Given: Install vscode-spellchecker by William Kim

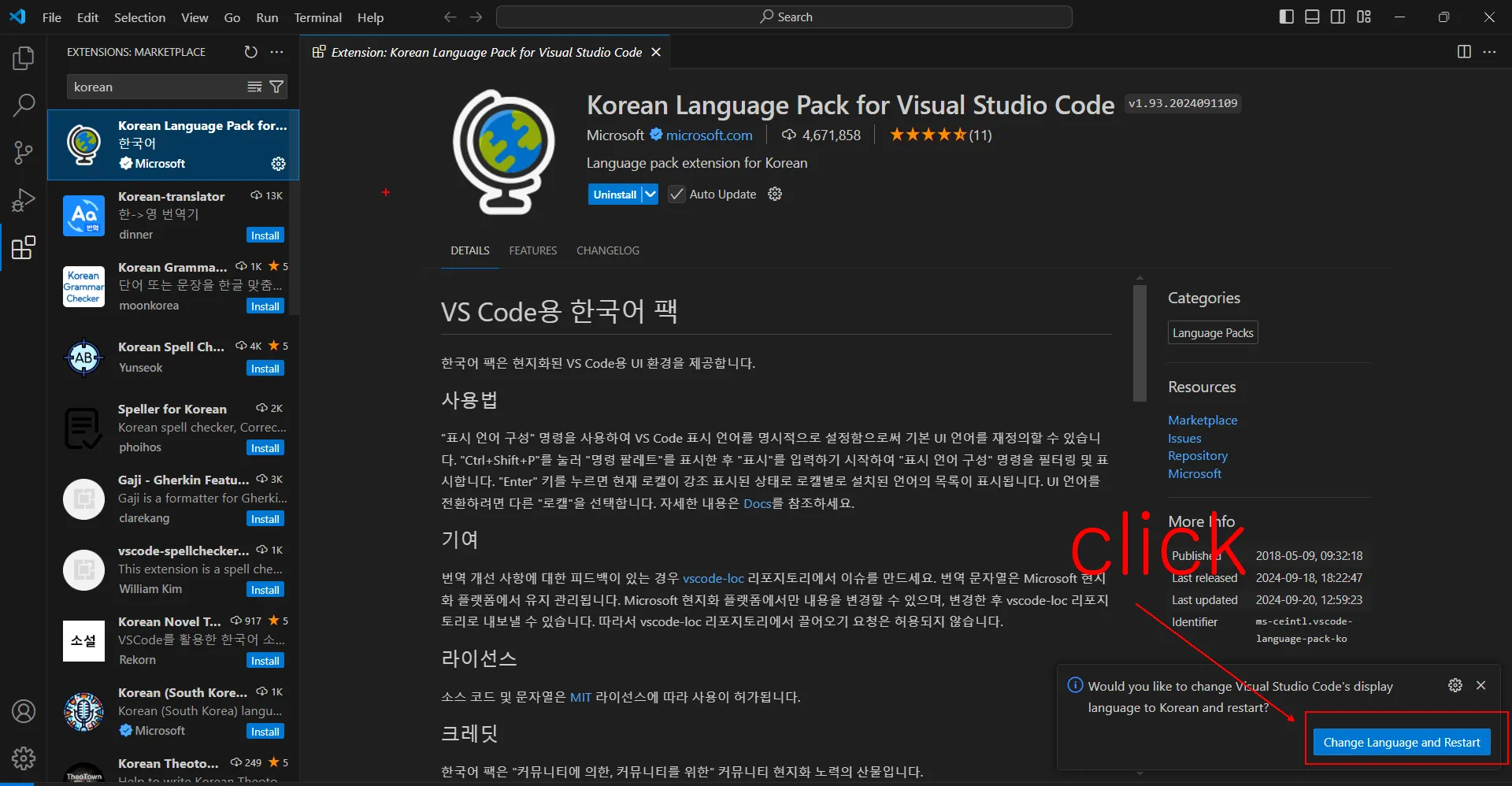Looking at the screenshot, I should point(265,590).
